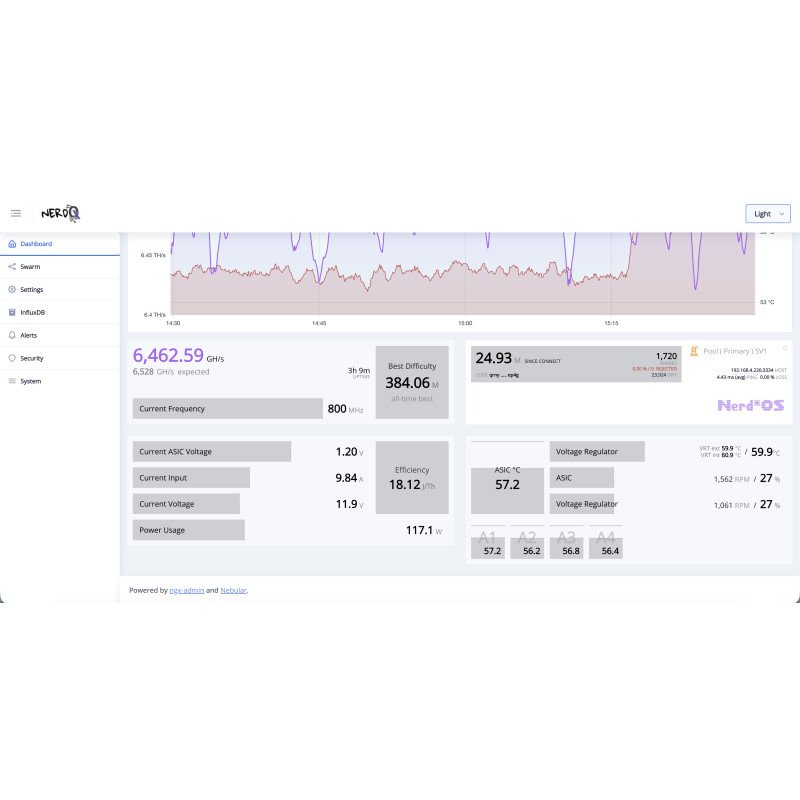Click the 1,562 RPM fan speed
The image size is (800, 800).
(731, 479)
